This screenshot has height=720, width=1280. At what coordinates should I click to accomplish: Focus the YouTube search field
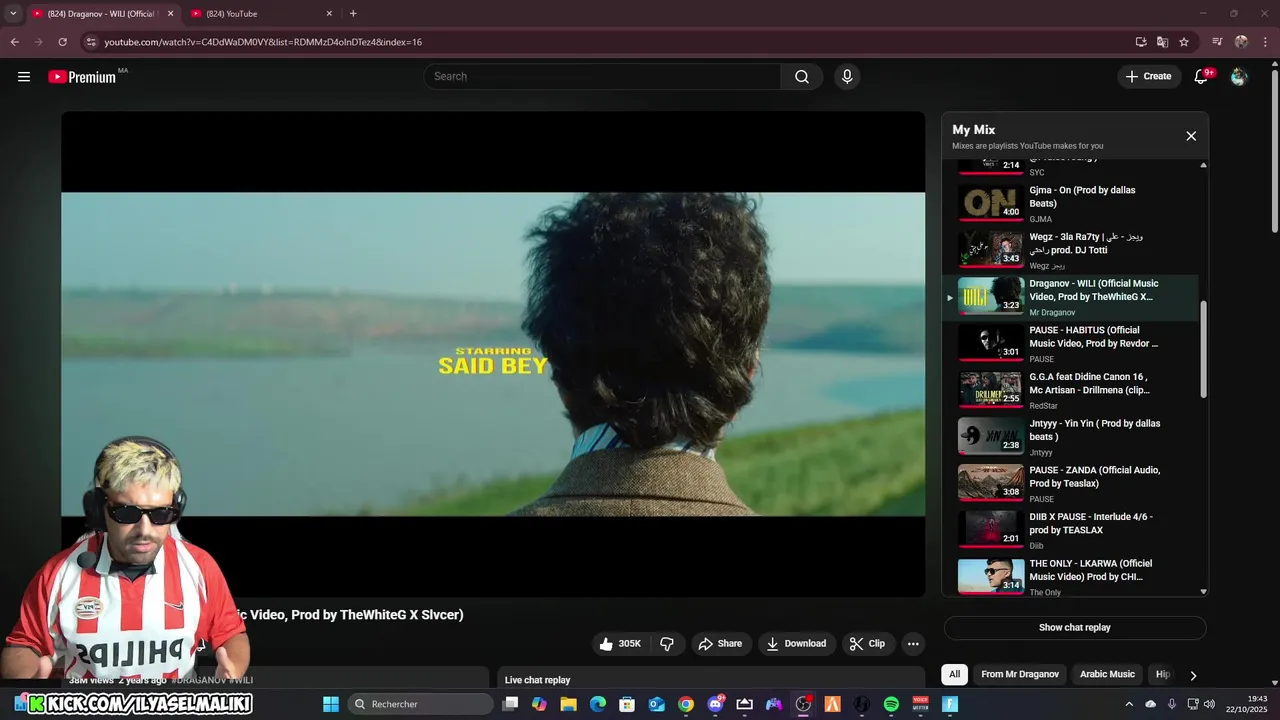[605, 77]
